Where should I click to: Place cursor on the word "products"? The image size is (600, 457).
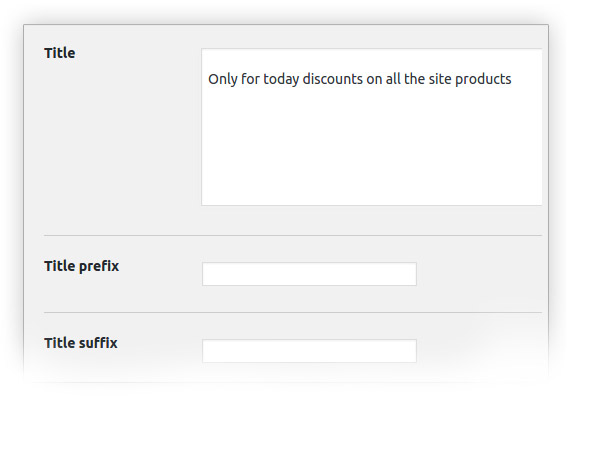tap(483, 80)
